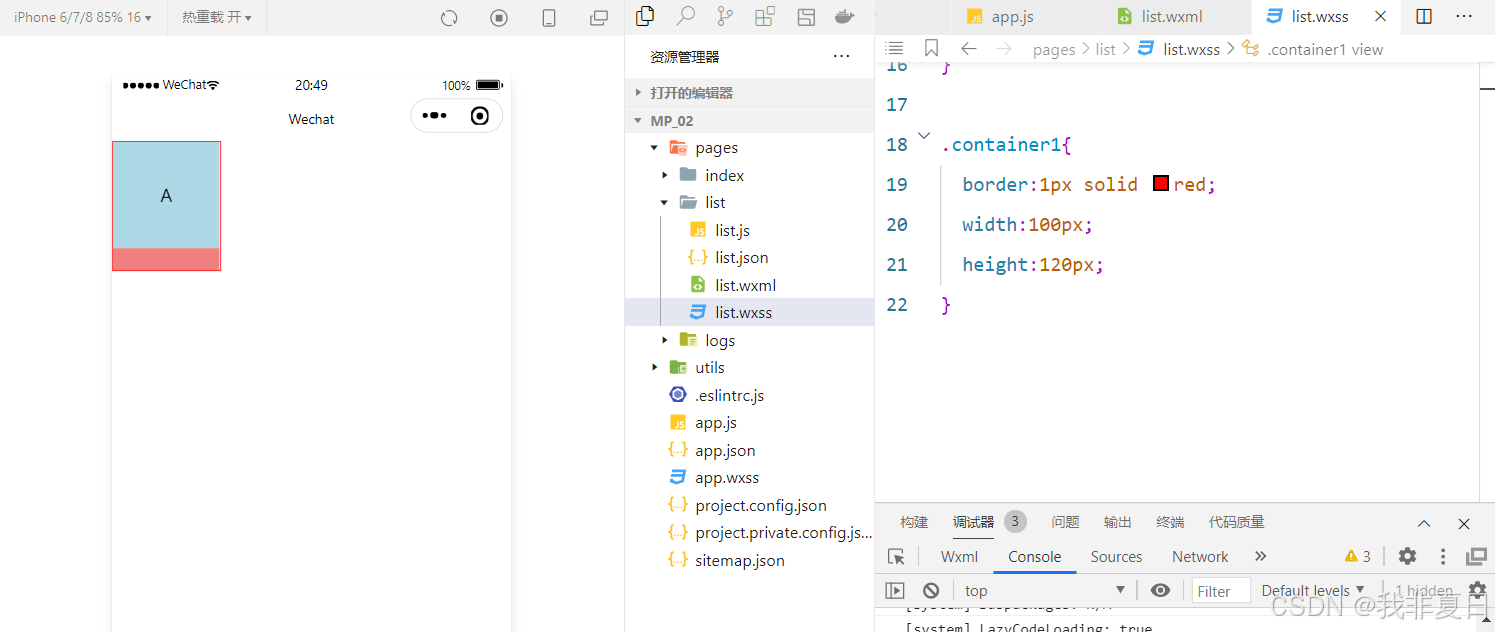1495x632 pixels.
Task: Click the bookmark icon in breadcrumb bar
Action: [x=931, y=48]
